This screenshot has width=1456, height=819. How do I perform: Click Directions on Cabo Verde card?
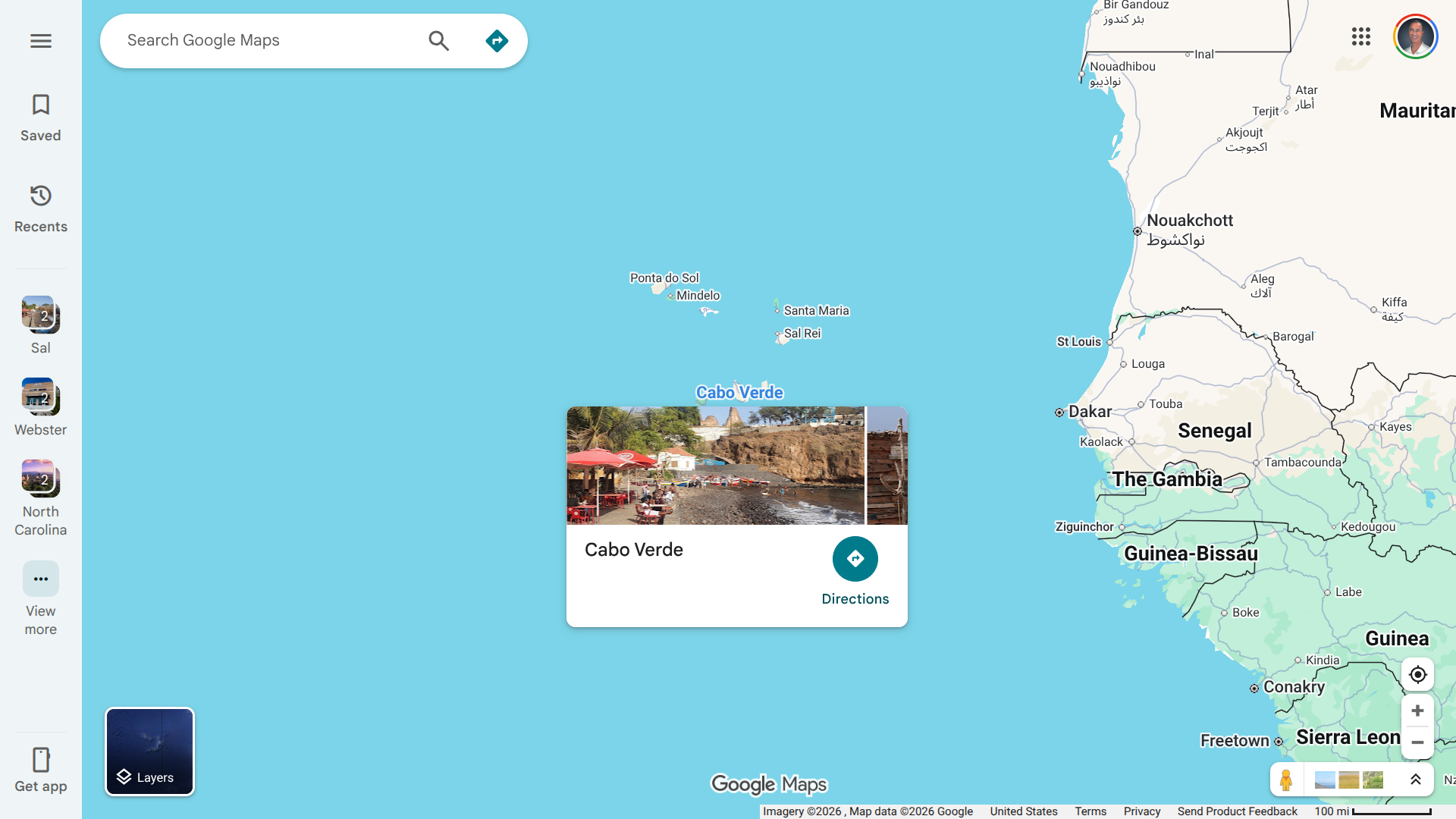[855, 560]
